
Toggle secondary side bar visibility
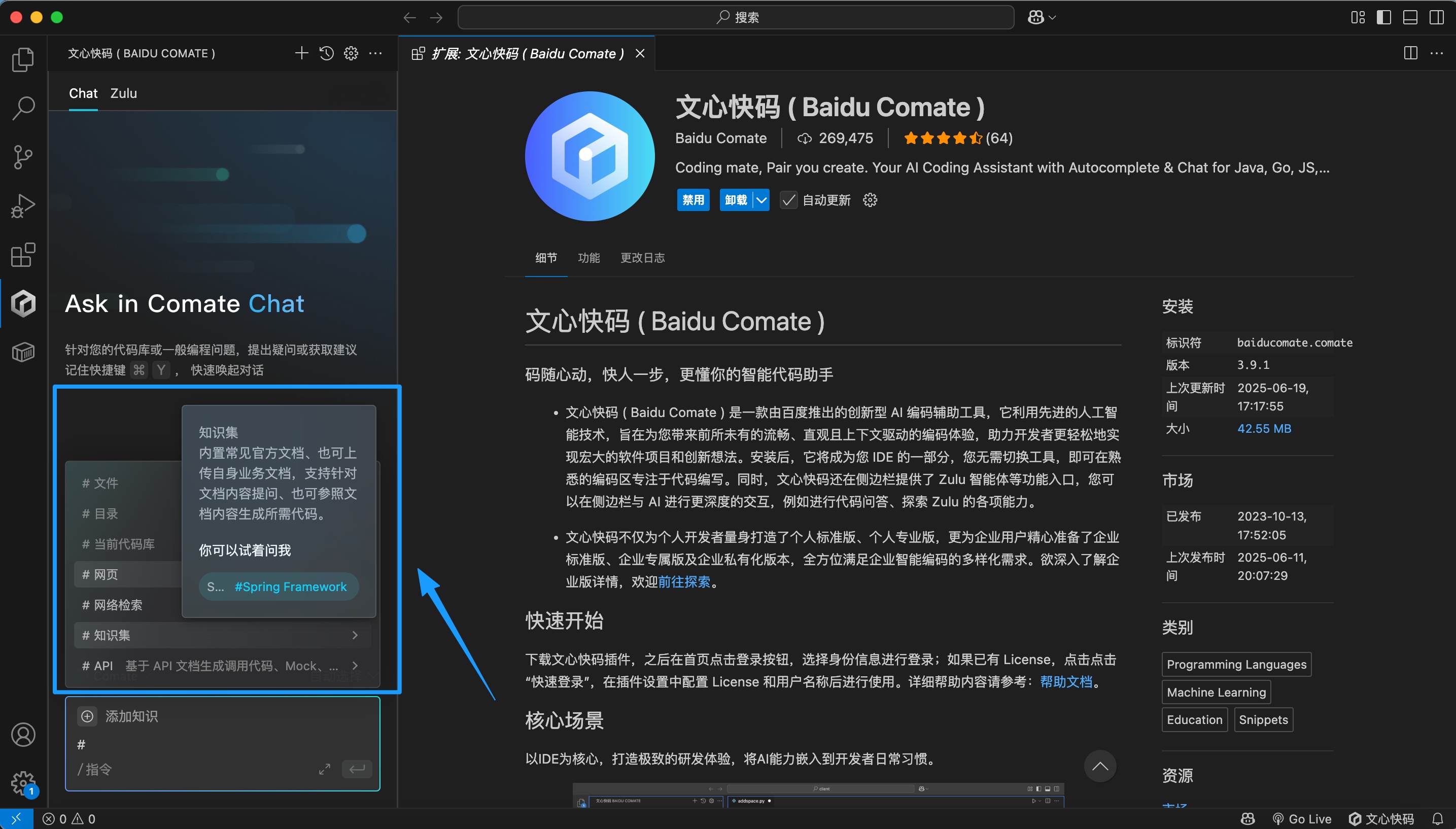click(1437, 18)
